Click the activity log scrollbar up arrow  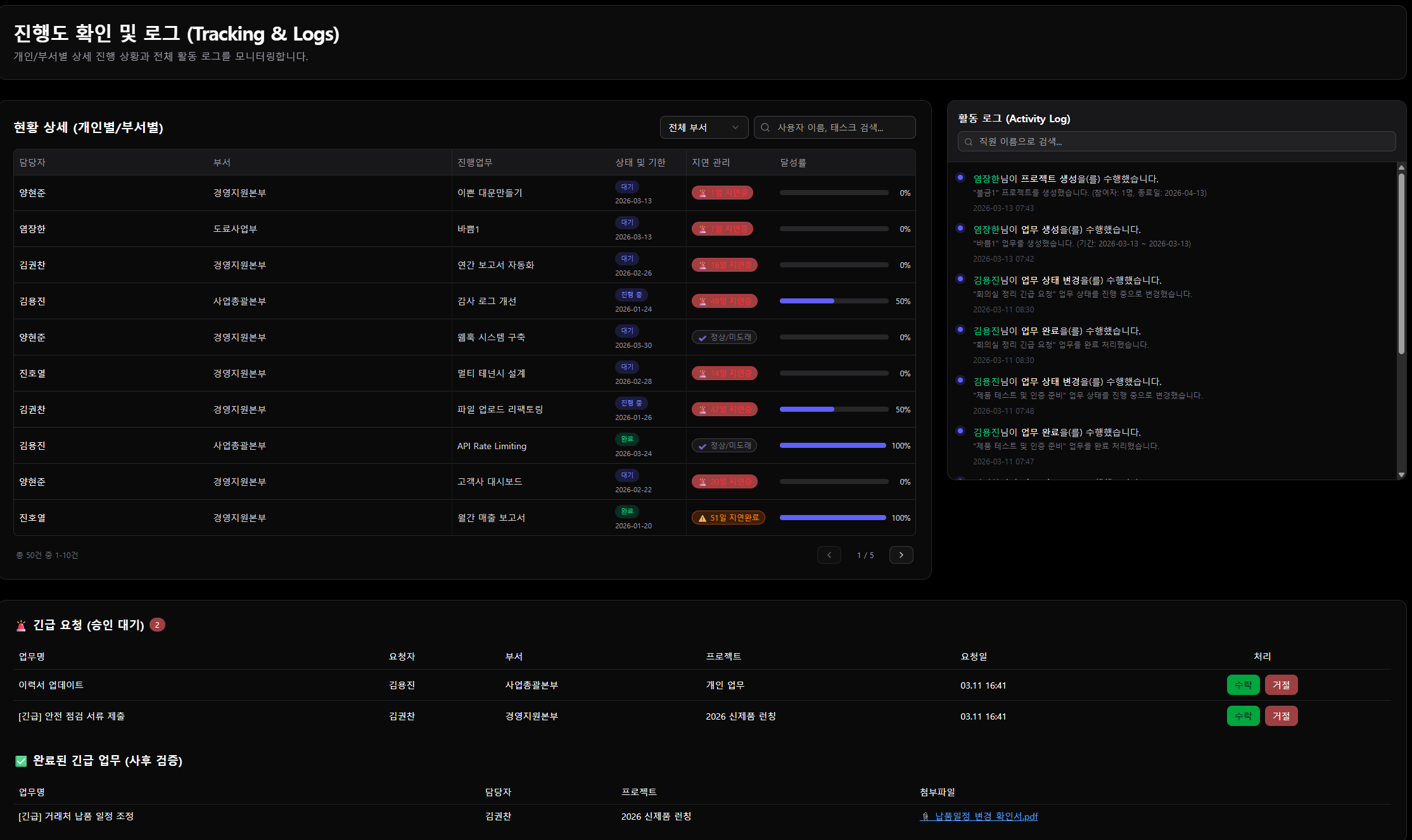(1401, 168)
